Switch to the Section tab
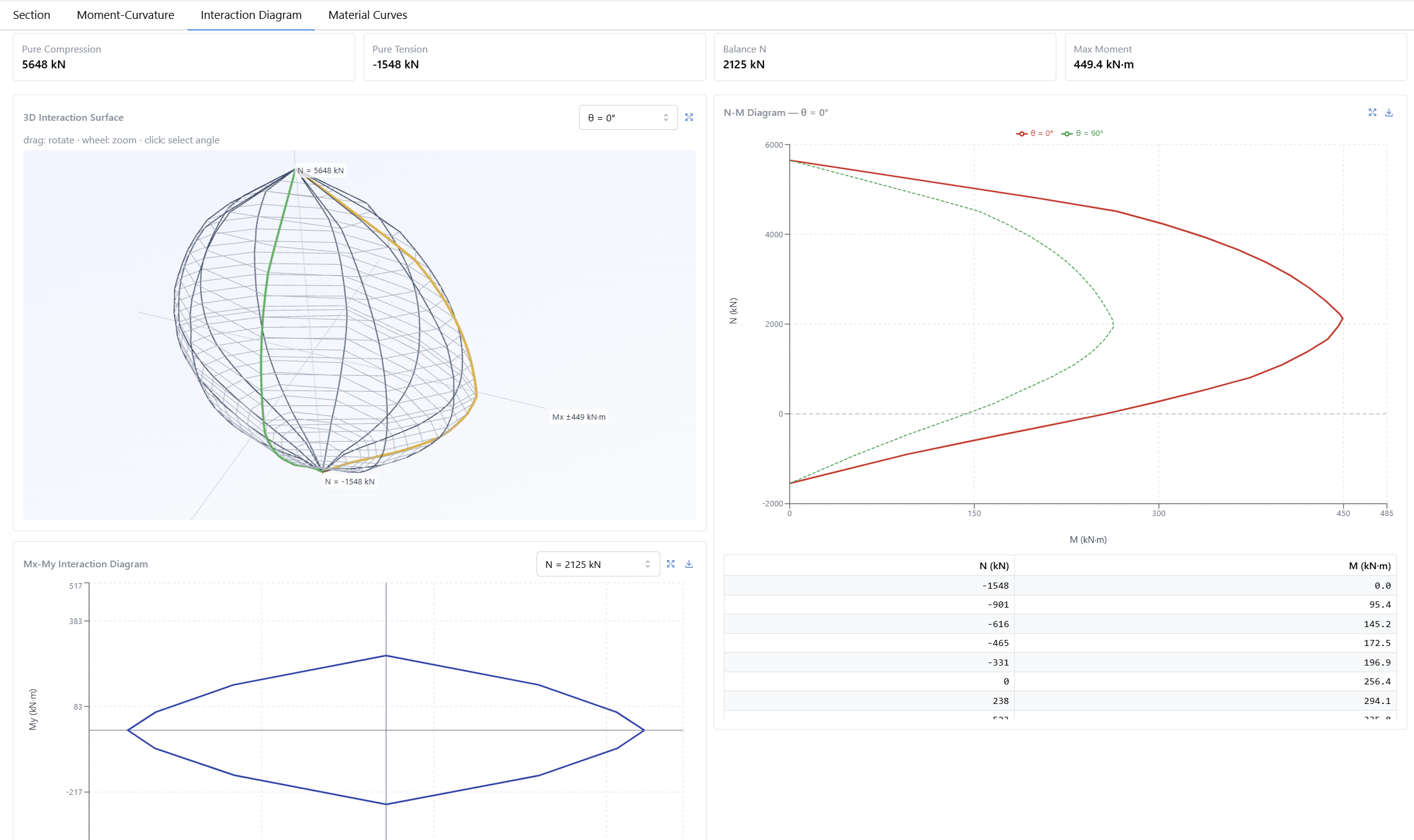The width and height of the screenshot is (1414, 840). click(32, 15)
